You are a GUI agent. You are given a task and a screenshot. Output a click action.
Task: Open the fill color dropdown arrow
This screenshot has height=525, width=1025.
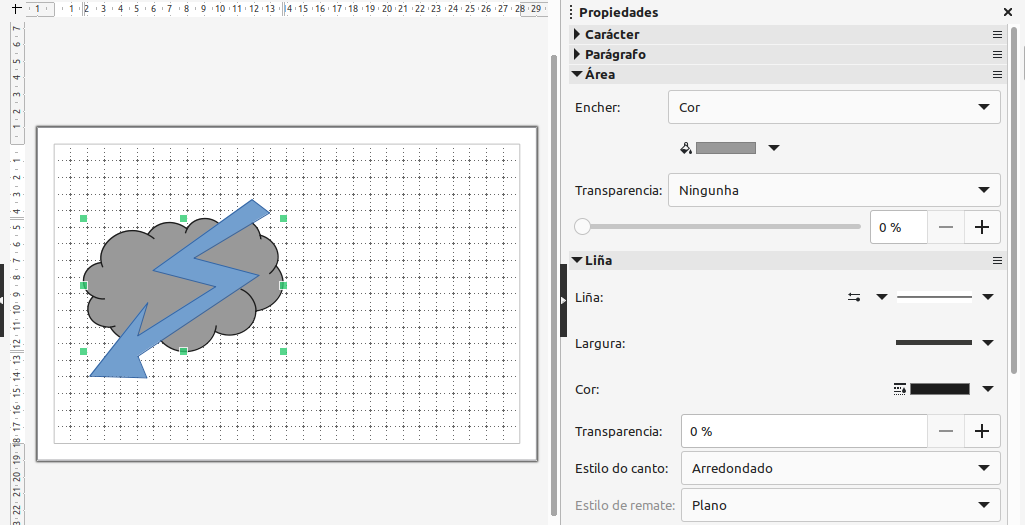(773, 148)
